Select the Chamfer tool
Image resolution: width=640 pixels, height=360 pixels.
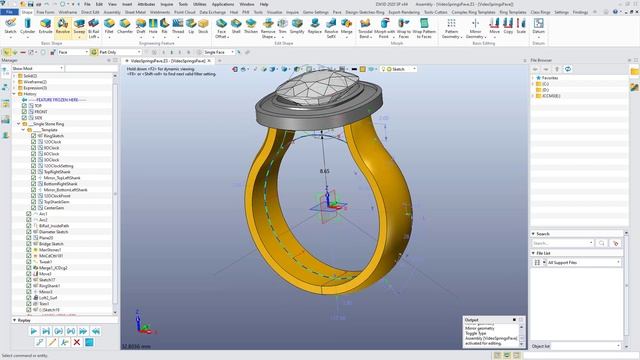pos(125,27)
